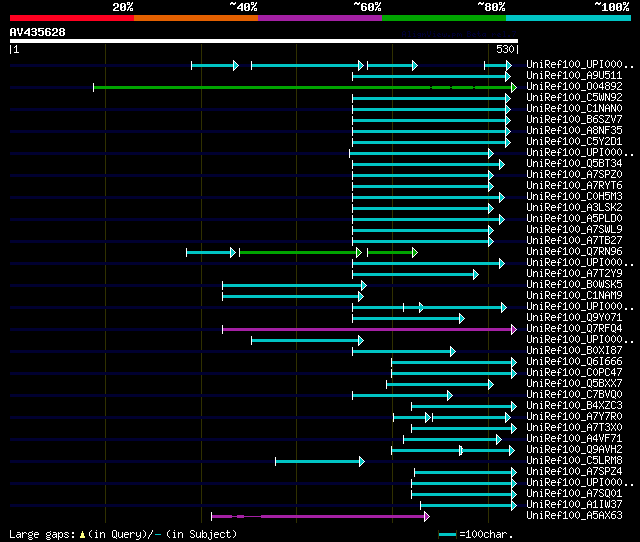Select the UniRef100_A7TB27 label
Screen dimensions: 640x542
[x=574, y=241]
